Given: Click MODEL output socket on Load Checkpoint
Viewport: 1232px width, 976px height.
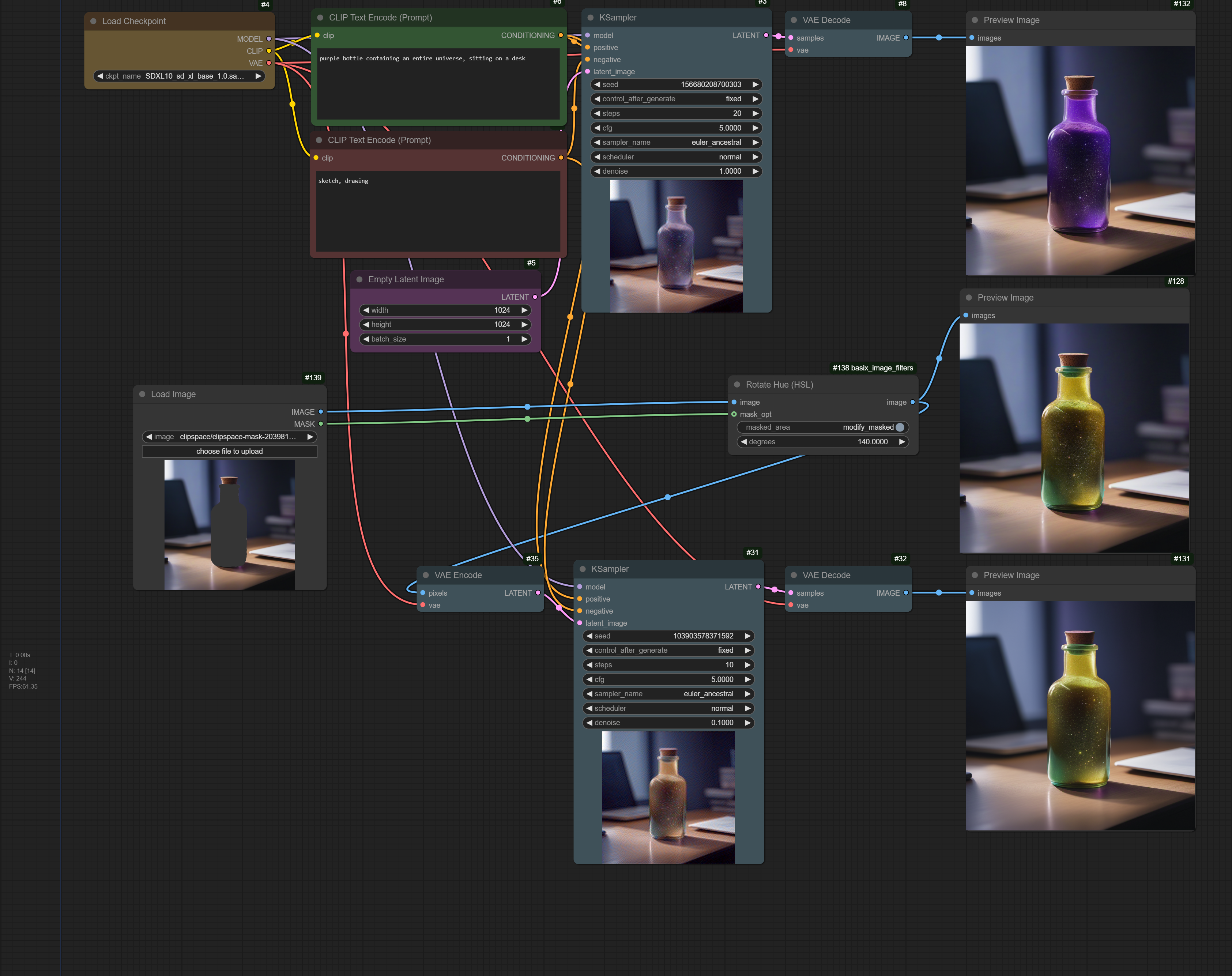Looking at the screenshot, I should pos(269,39).
